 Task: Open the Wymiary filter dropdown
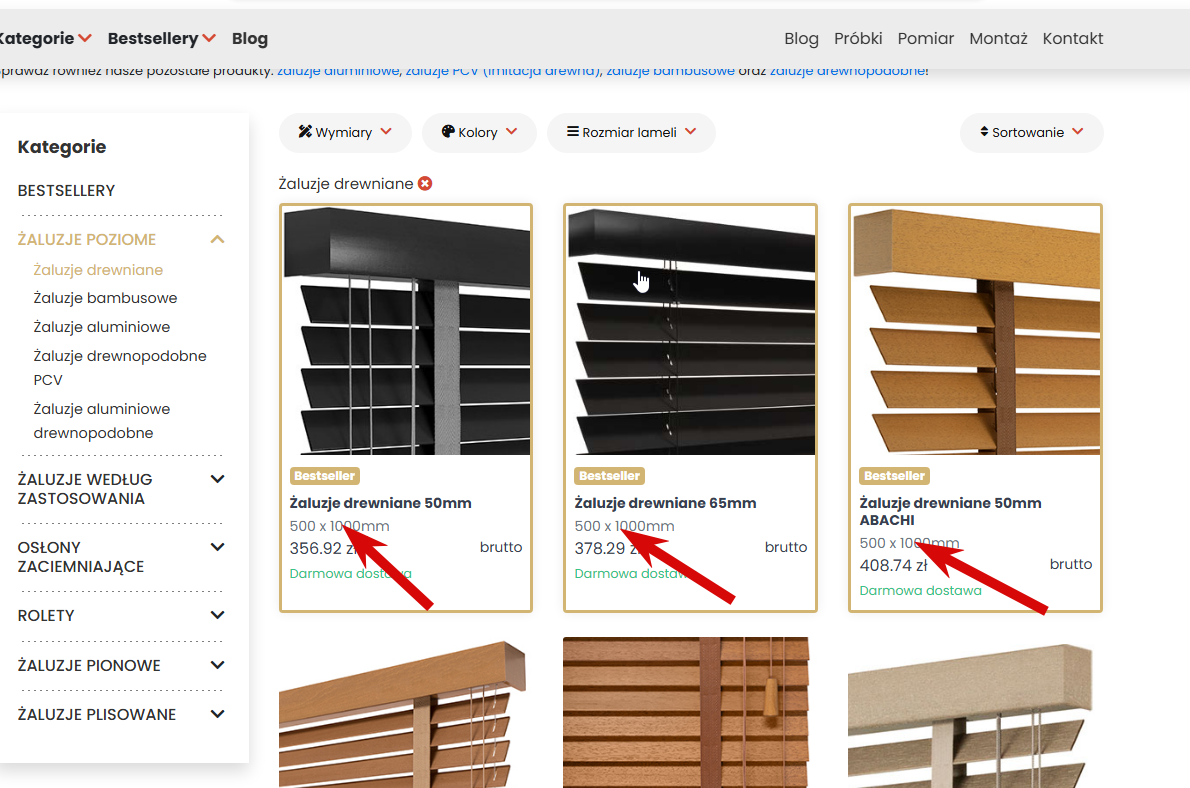pos(345,133)
